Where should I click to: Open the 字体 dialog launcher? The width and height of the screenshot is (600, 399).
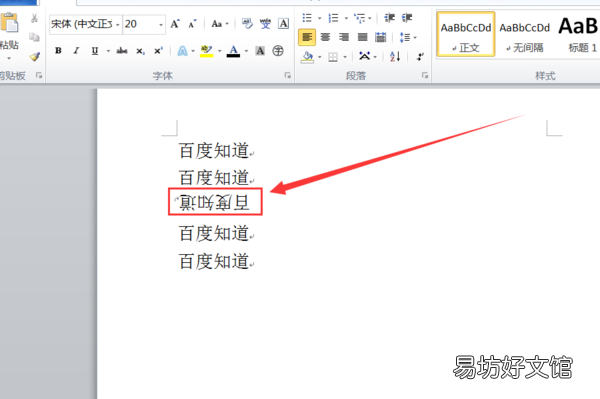coord(287,75)
